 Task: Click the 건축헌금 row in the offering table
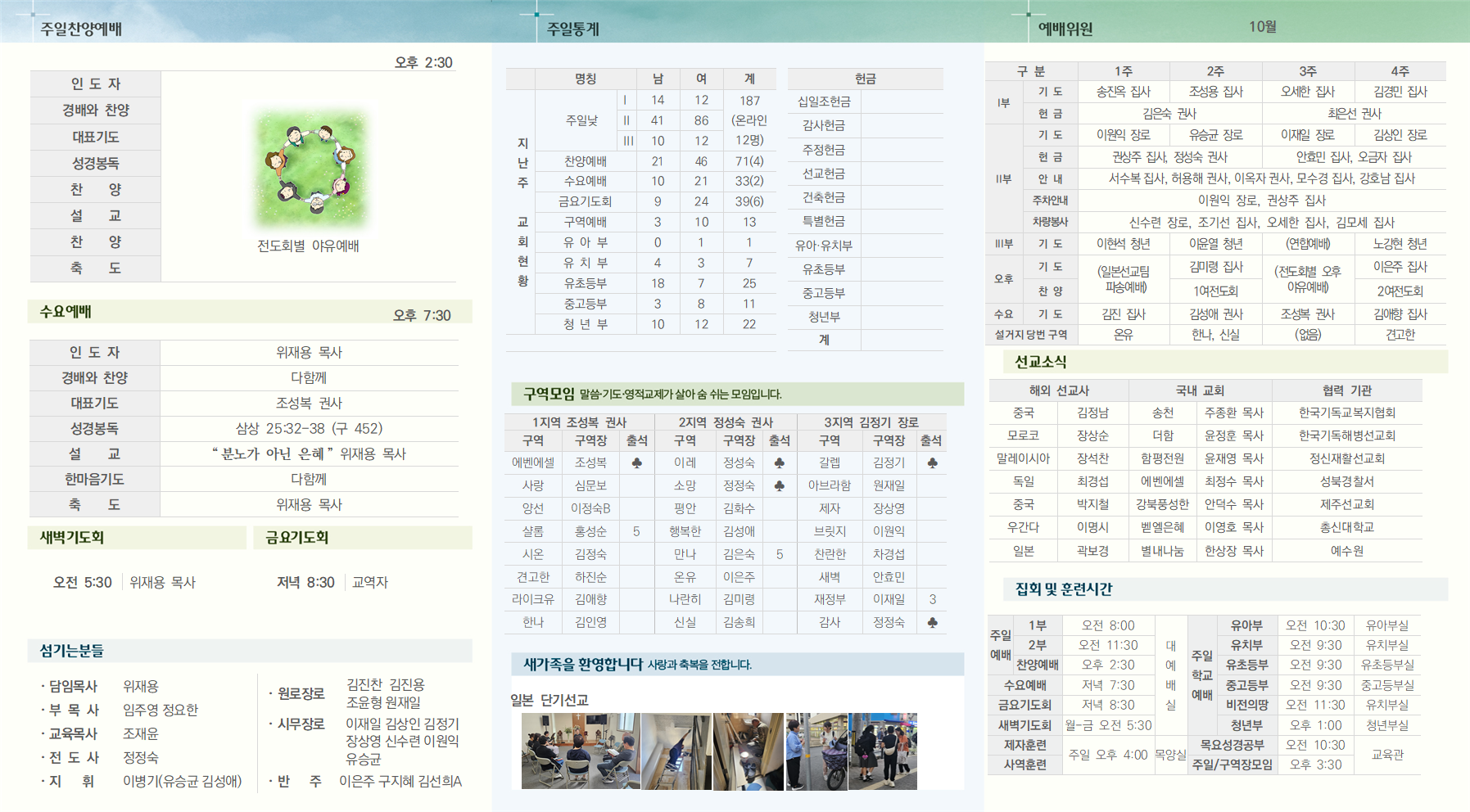click(865, 197)
